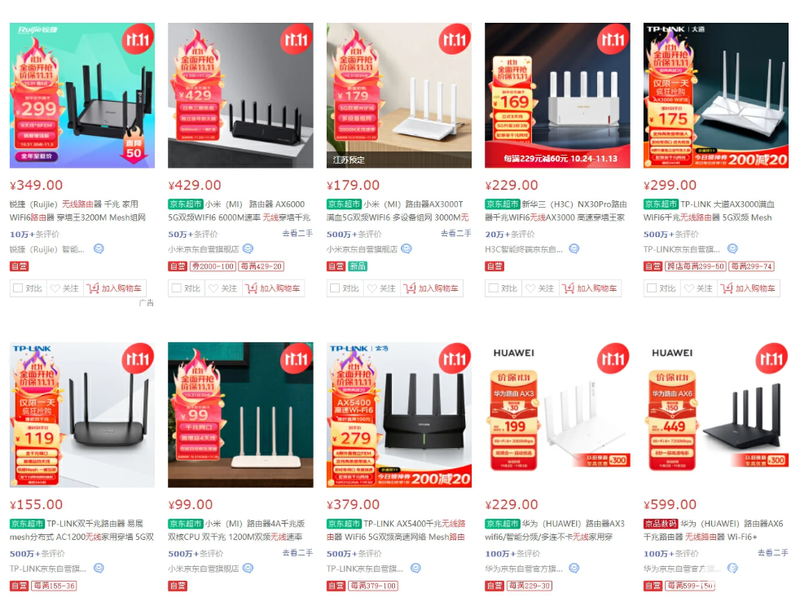Click heart 关注 icon for Xiaomi AX3000T
Image resolution: width=800 pixels, height=597 pixels.
point(372,288)
